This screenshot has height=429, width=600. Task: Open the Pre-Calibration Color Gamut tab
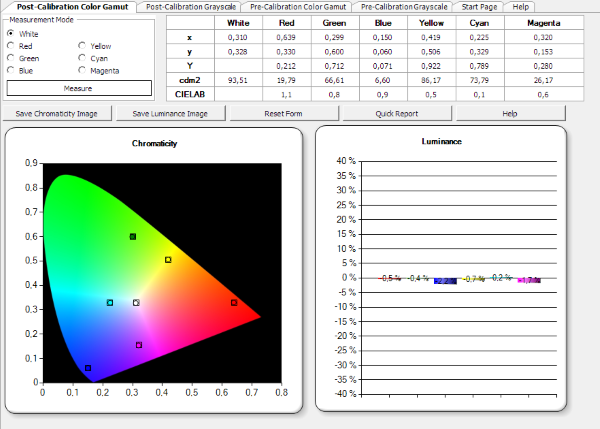298,7
